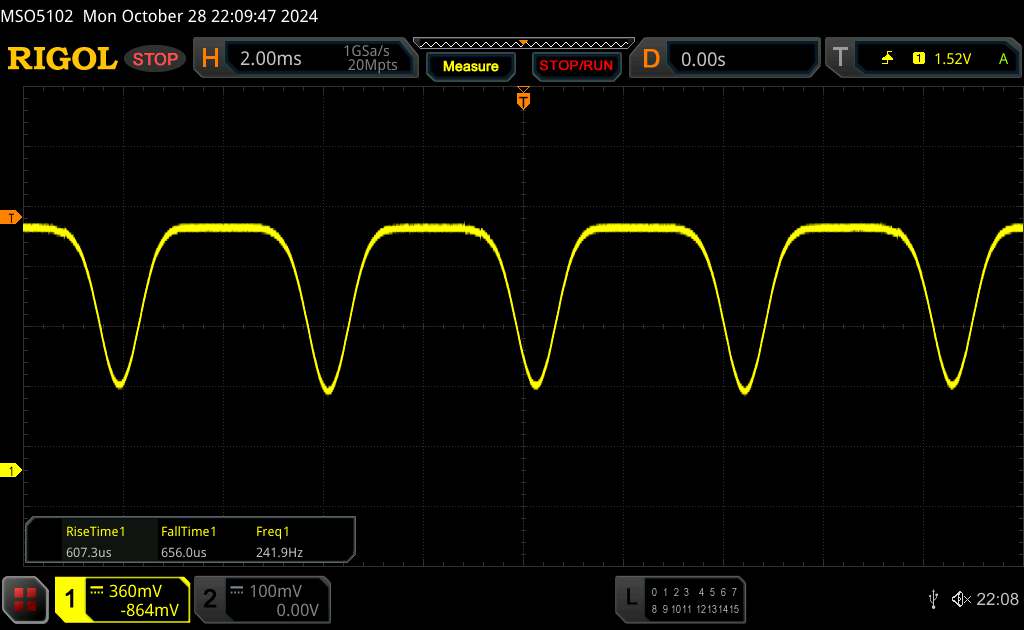Click the USB connection status icon
Viewport: 1024px width, 630px height.
[933, 599]
